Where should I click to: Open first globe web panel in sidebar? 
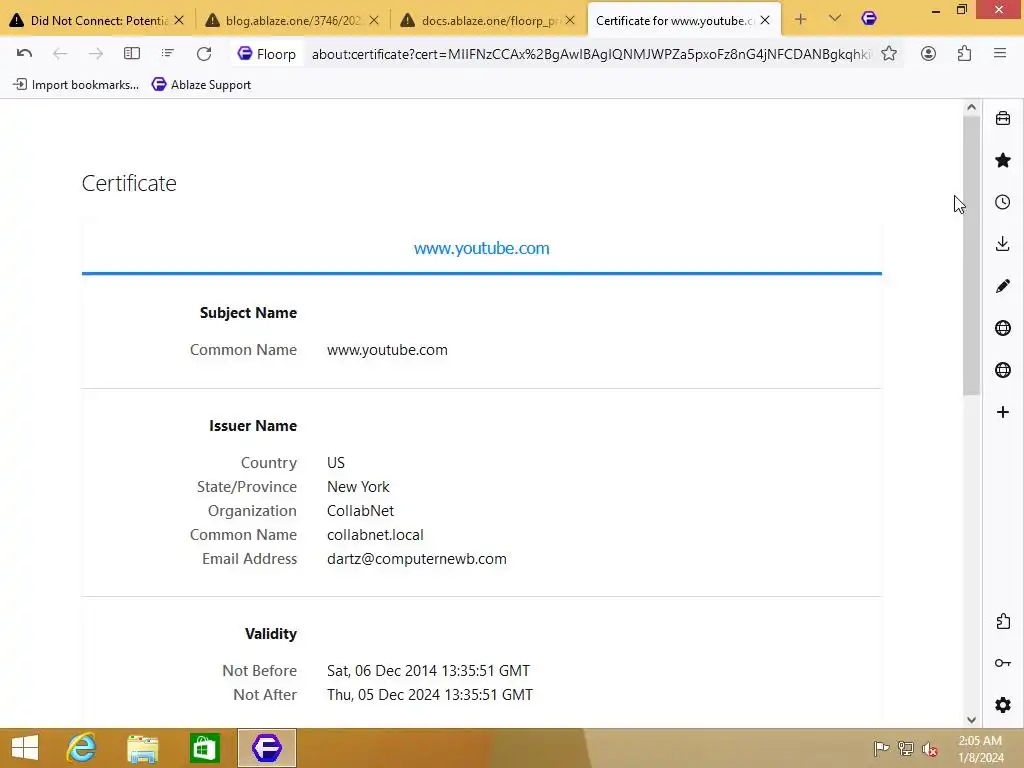point(1003,328)
